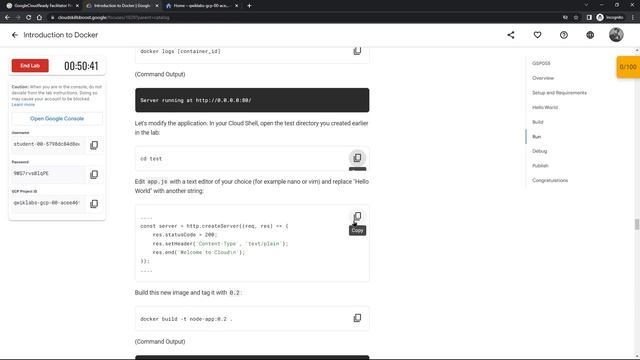Click the share icon in header
640x360 pixels.
click(511, 35)
